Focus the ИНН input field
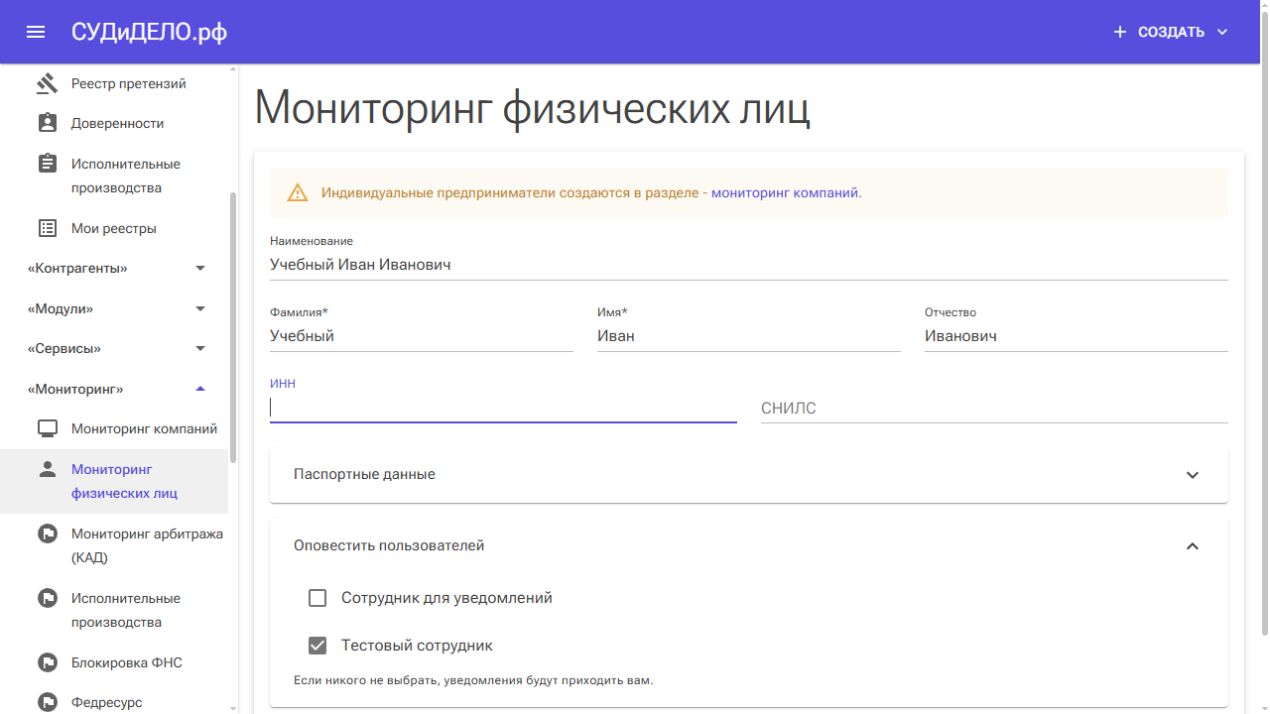This screenshot has width=1270, height=714. (503, 408)
